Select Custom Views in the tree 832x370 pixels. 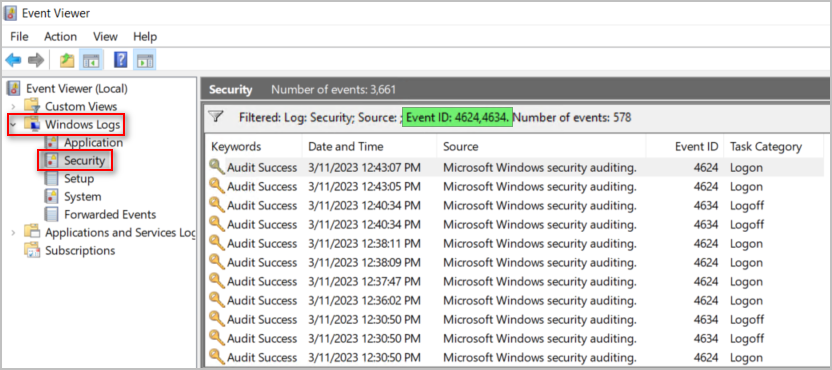pyautogui.click(x=81, y=106)
